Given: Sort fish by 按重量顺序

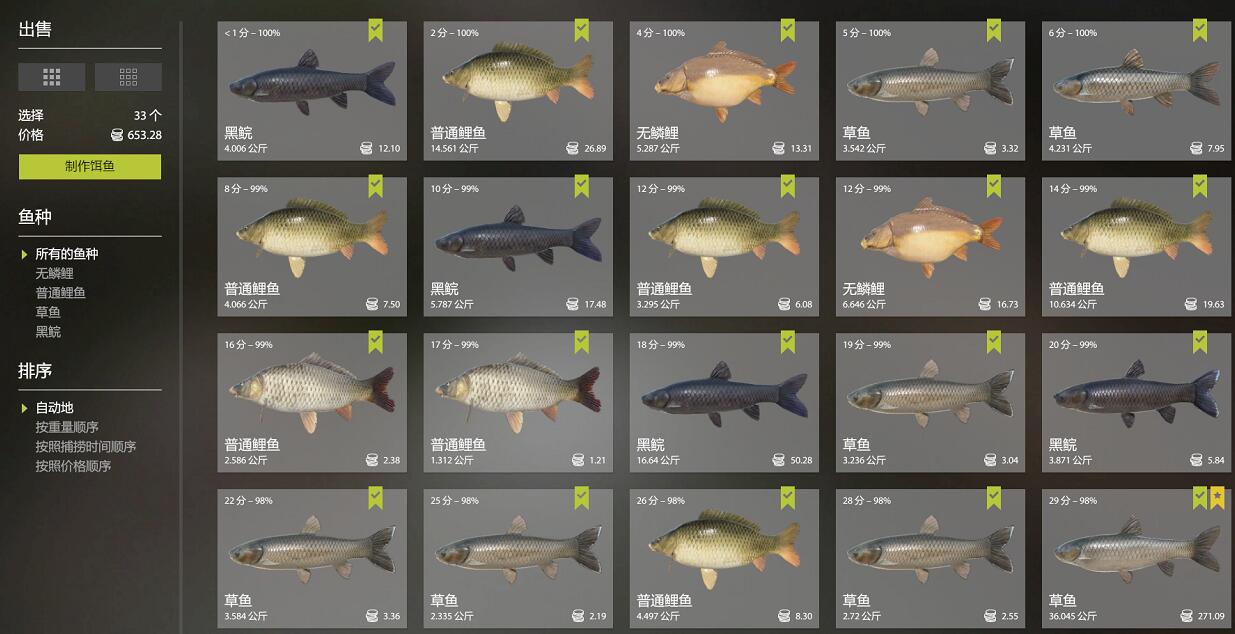Looking at the screenshot, I should point(67,427).
